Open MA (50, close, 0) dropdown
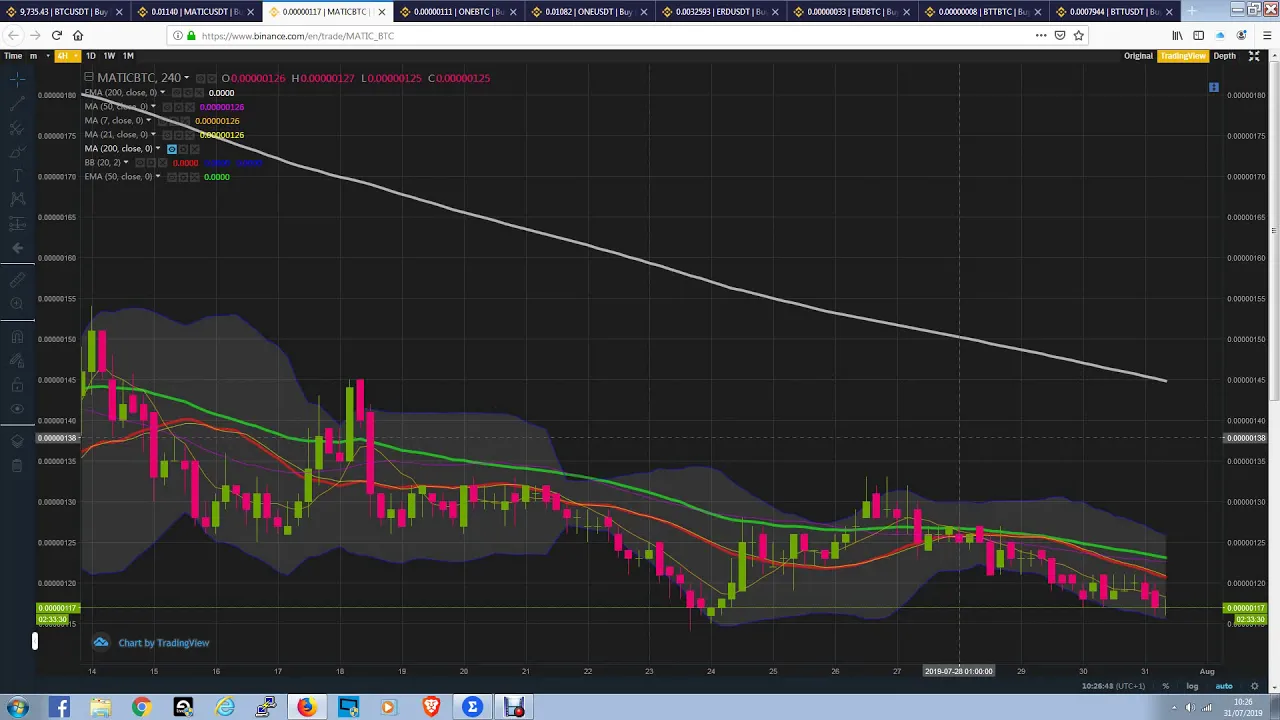 tap(153, 107)
